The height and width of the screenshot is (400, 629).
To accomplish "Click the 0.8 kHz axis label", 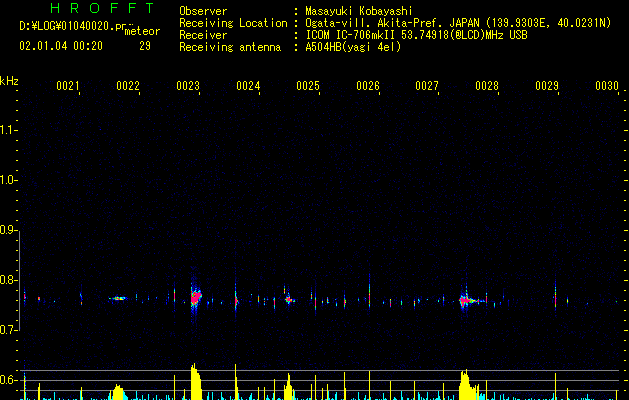I will coord(8,280).
